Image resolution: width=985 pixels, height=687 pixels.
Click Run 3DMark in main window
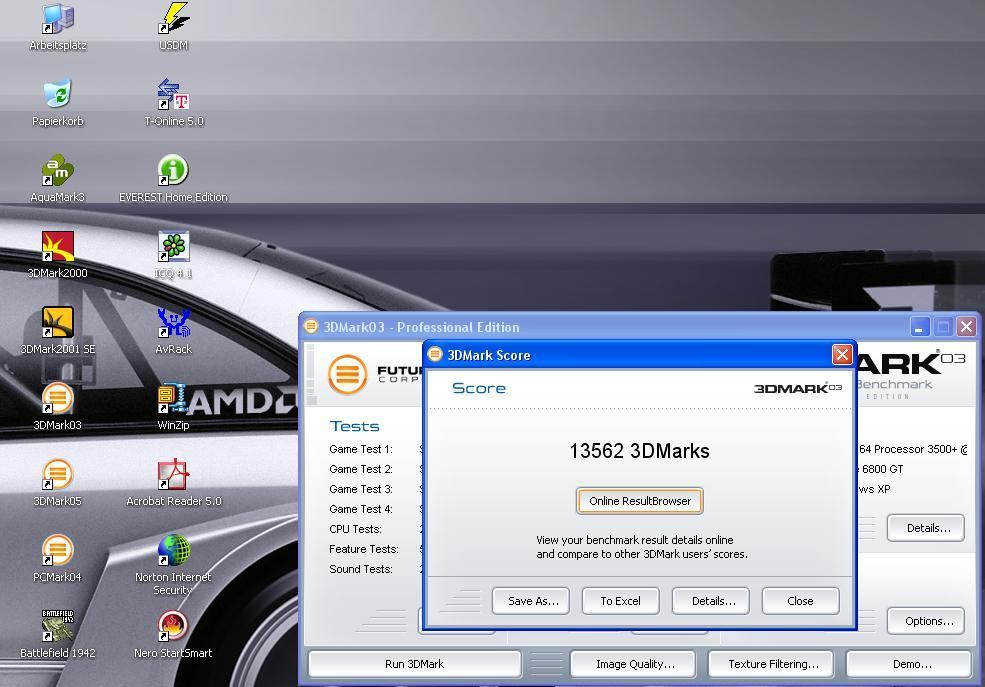[415, 664]
